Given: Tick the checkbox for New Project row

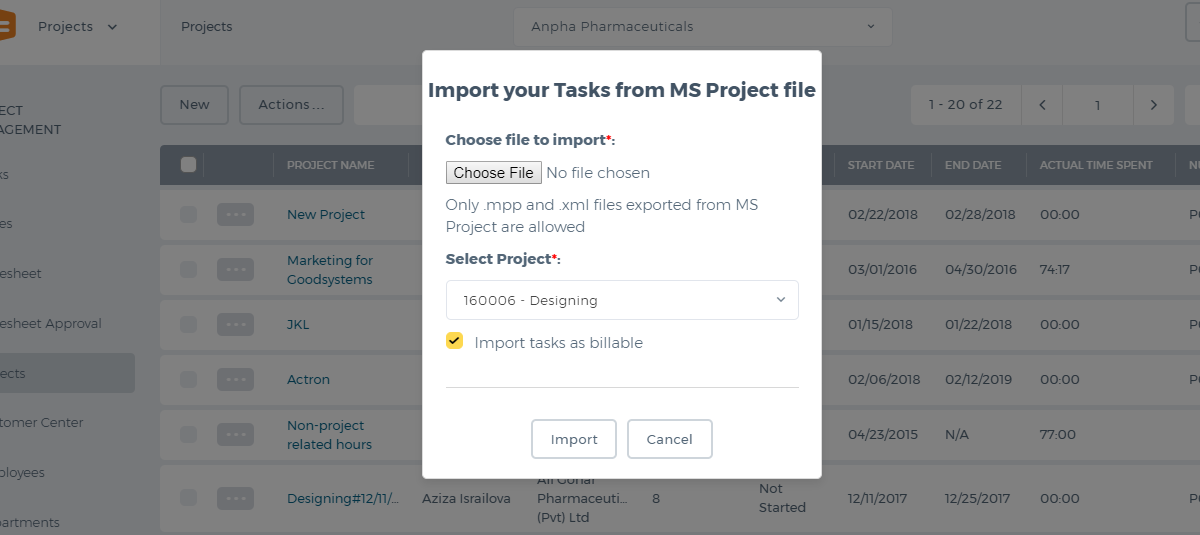Looking at the screenshot, I should coord(188,214).
